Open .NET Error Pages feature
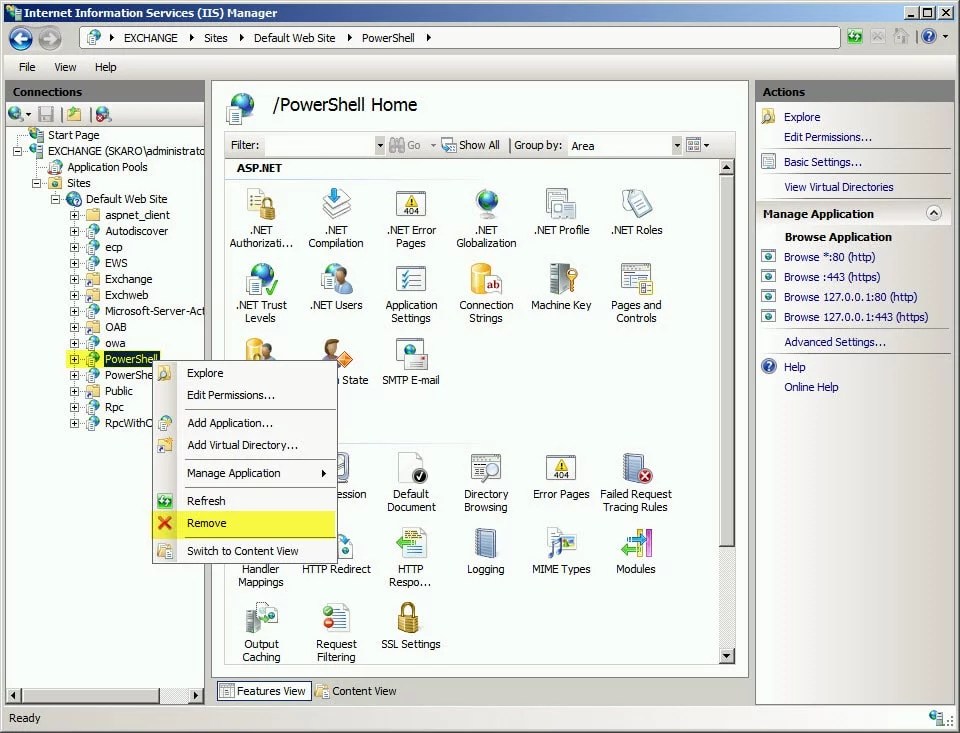The height and width of the screenshot is (733, 960). [411, 218]
